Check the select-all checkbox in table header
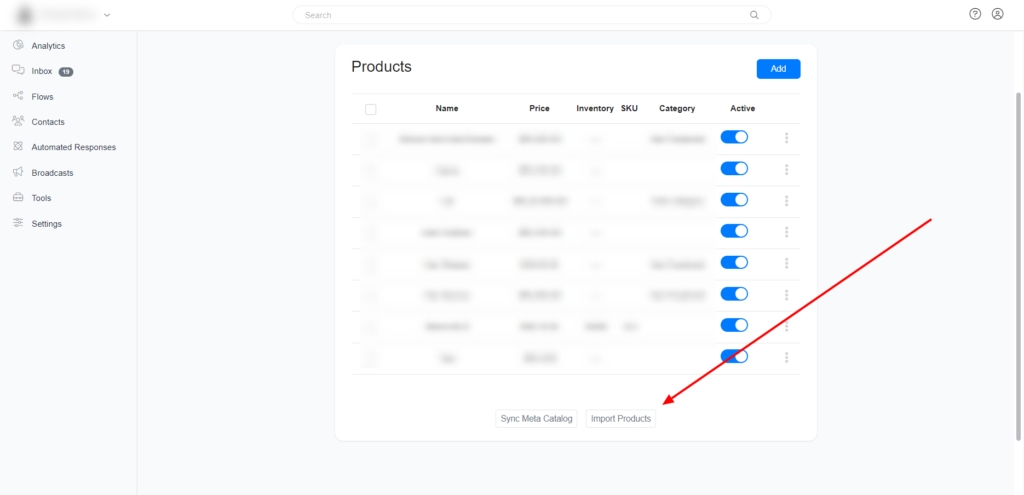Image resolution: width=1024 pixels, height=495 pixels. 371,109
